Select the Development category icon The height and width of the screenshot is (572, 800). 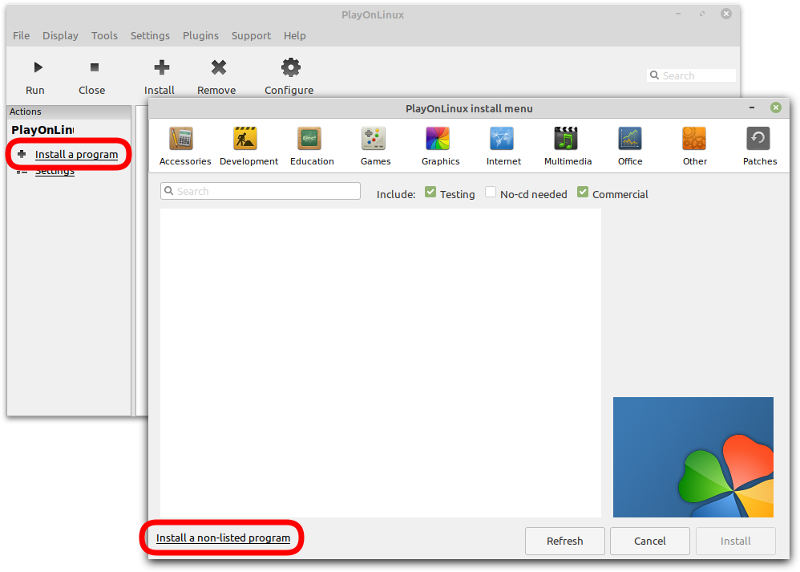click(x=245, y=138)
